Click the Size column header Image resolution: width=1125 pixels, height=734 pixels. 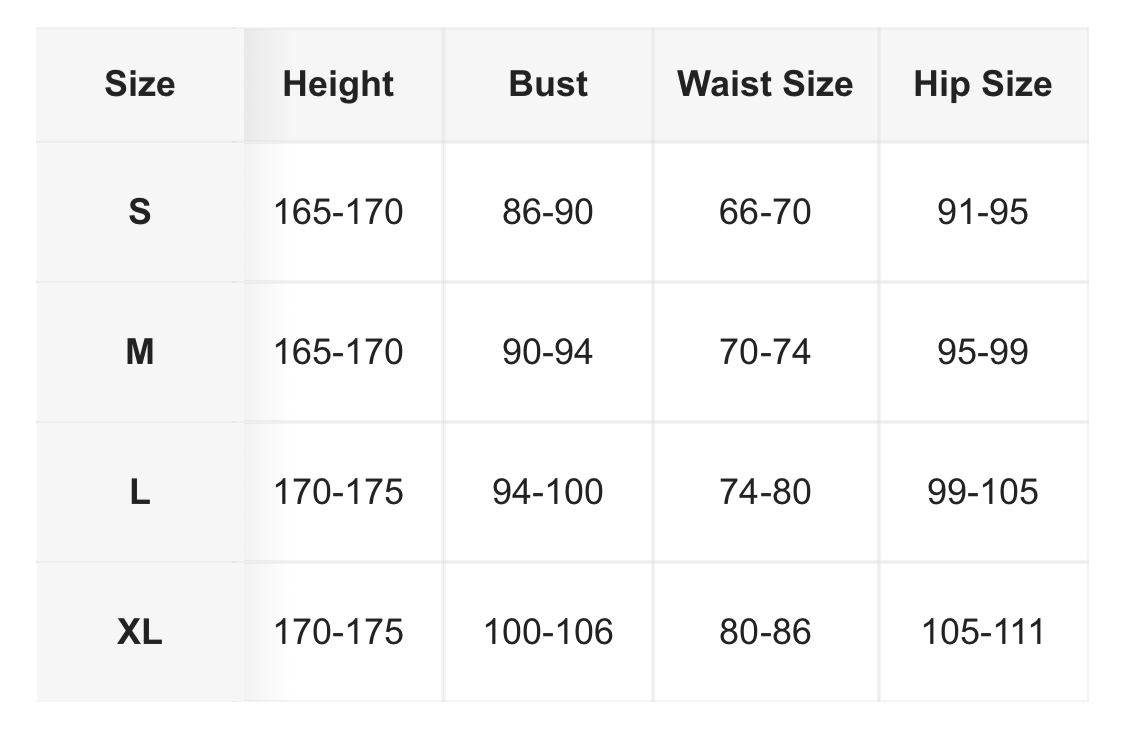[x=139, y=84]
